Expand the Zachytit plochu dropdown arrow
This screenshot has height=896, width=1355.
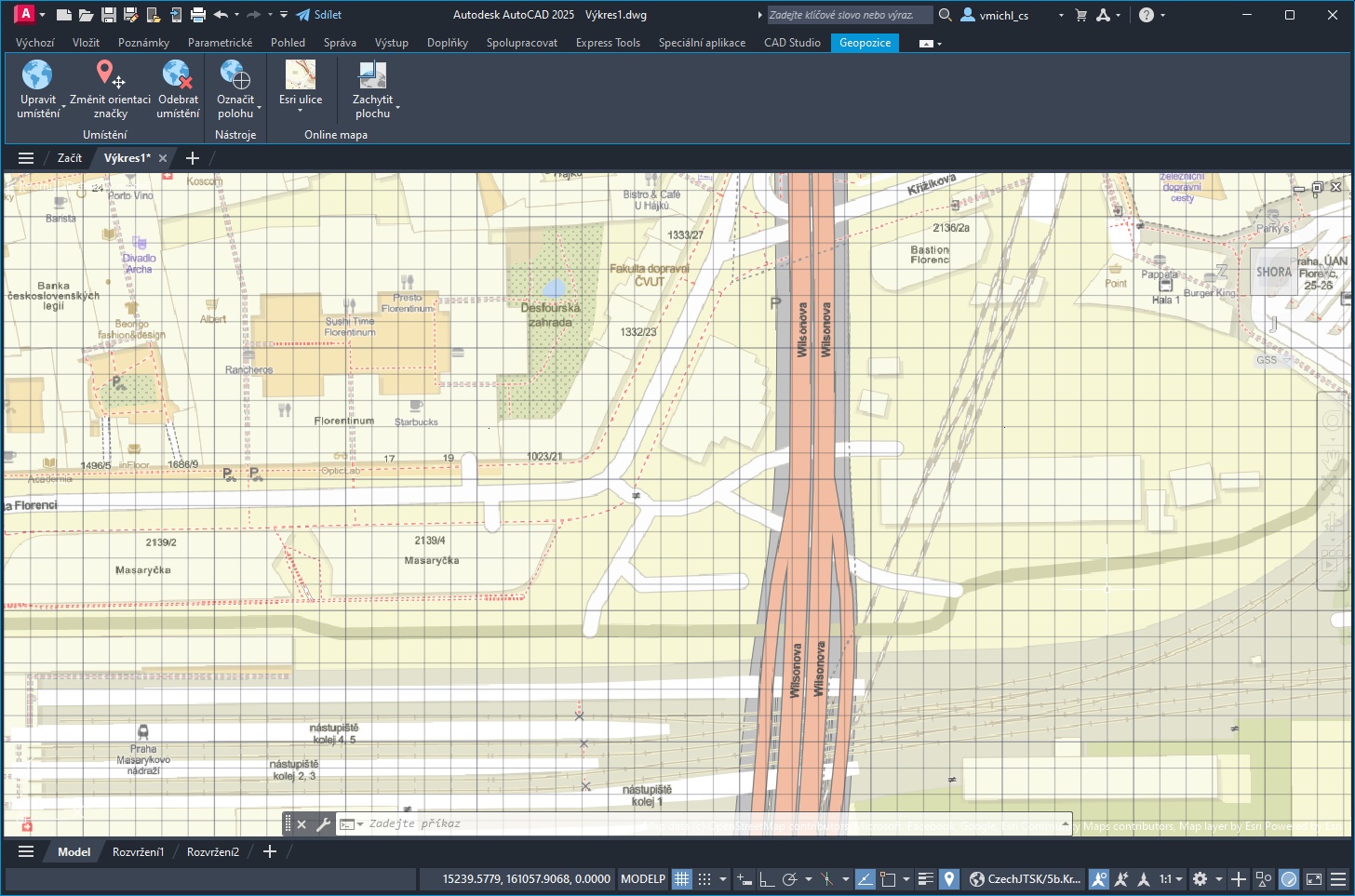point(397,109)
